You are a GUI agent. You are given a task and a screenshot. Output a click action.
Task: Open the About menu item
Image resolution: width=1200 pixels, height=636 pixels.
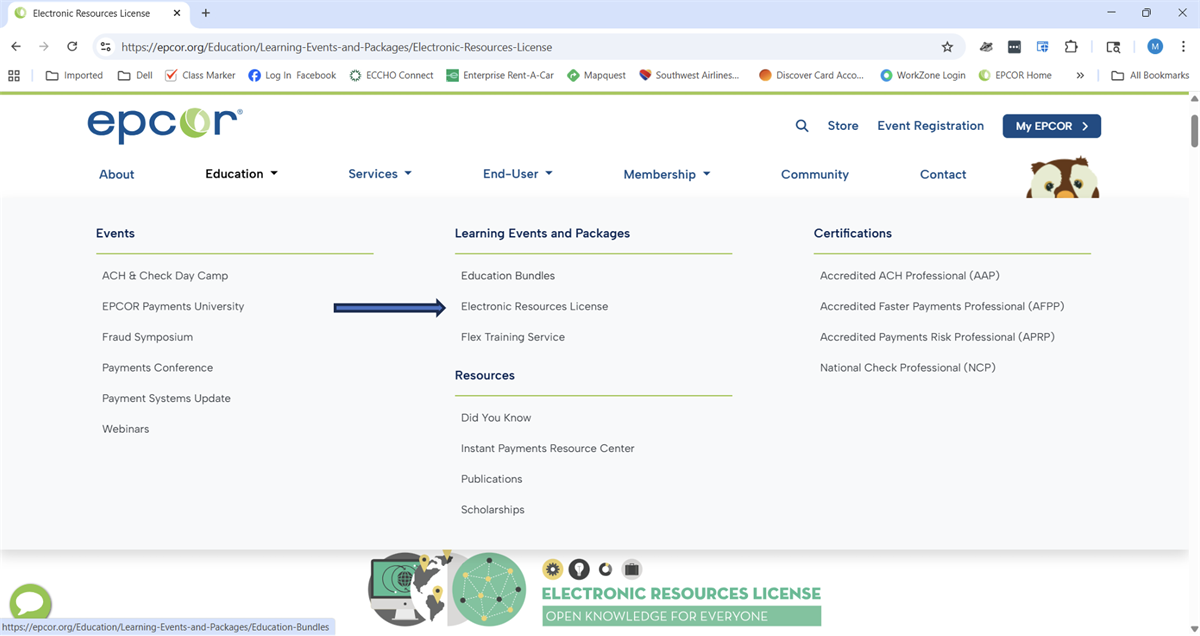116,174
